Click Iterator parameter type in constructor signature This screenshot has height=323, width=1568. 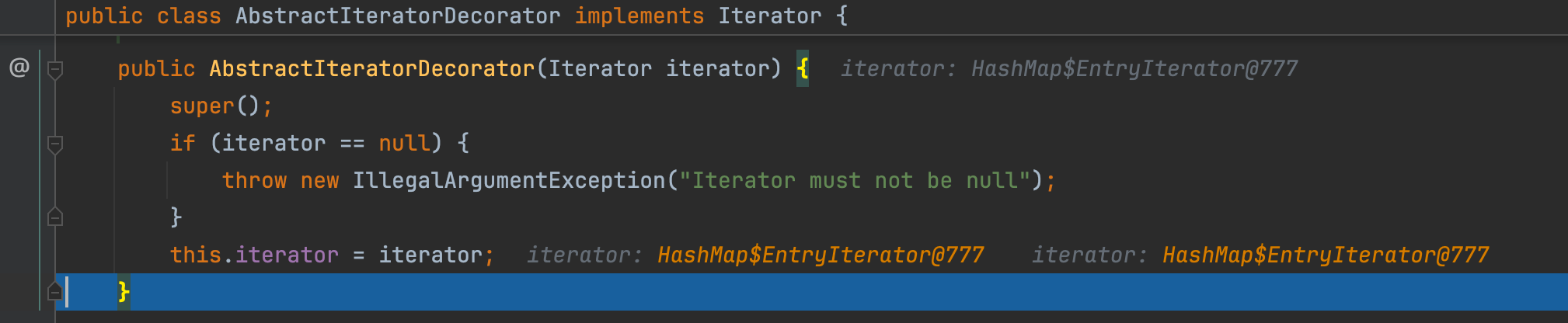600,68
